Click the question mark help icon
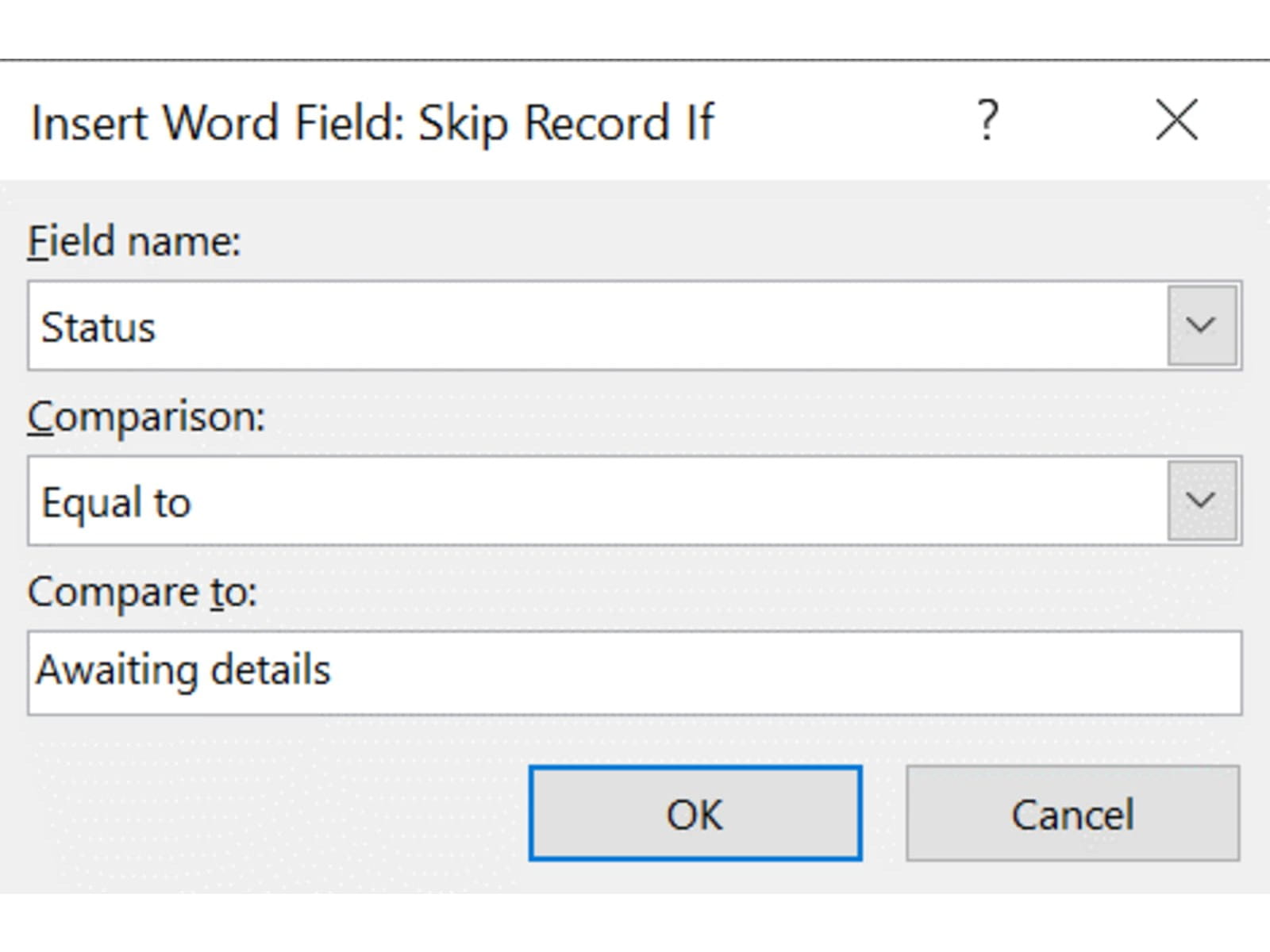The height and width of the screenshot is (952, 1270). [x=987, y=121]
